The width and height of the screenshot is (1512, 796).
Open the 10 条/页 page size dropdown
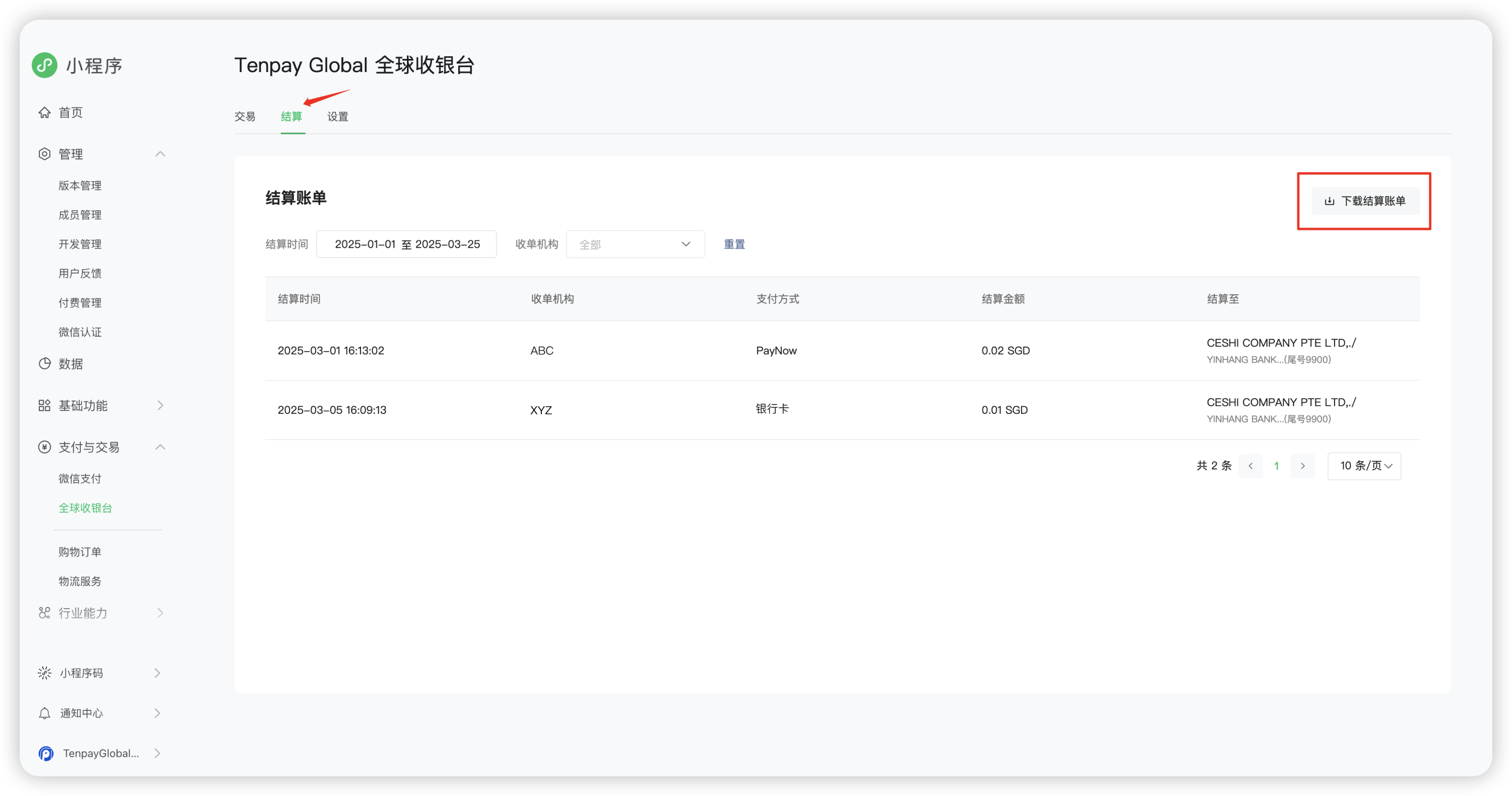[1364, 466]
